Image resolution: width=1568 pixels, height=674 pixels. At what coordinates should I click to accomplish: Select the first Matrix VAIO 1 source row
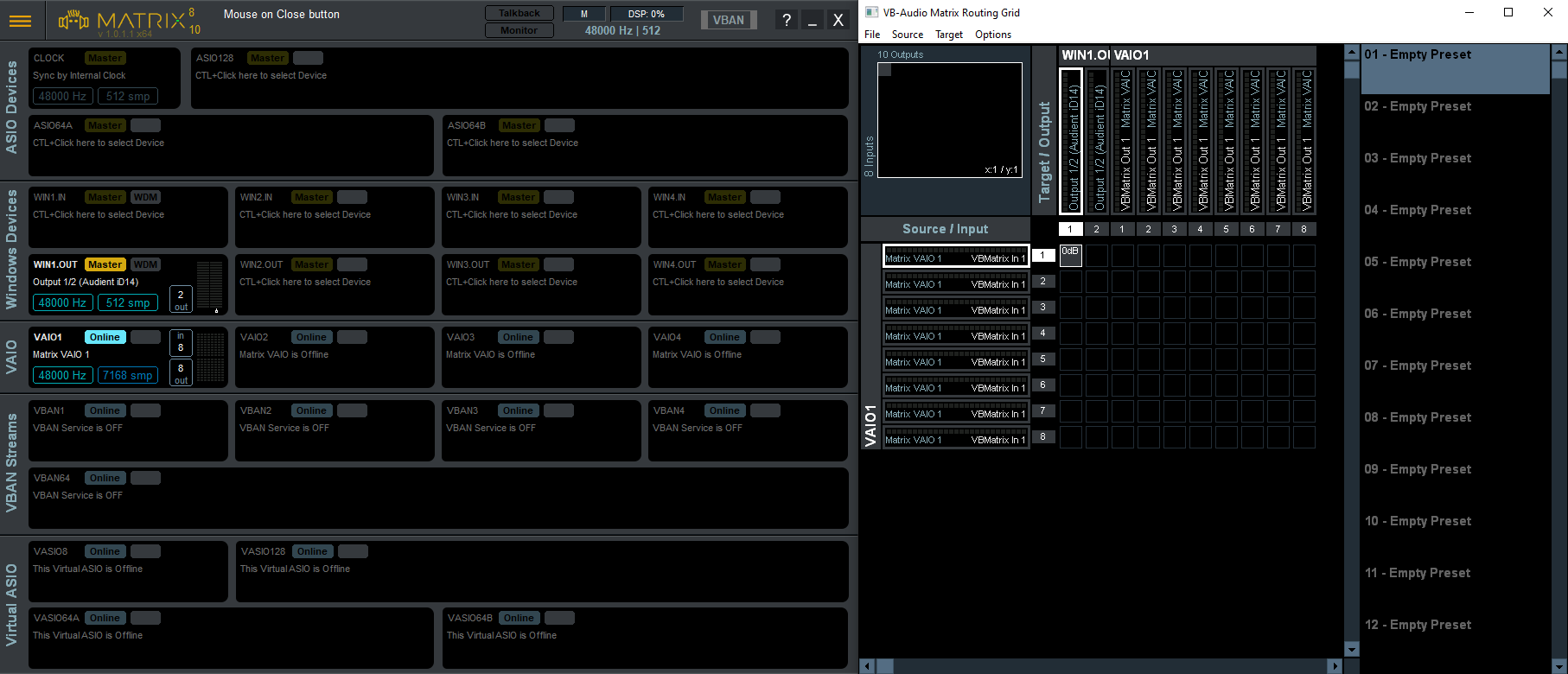955,256
